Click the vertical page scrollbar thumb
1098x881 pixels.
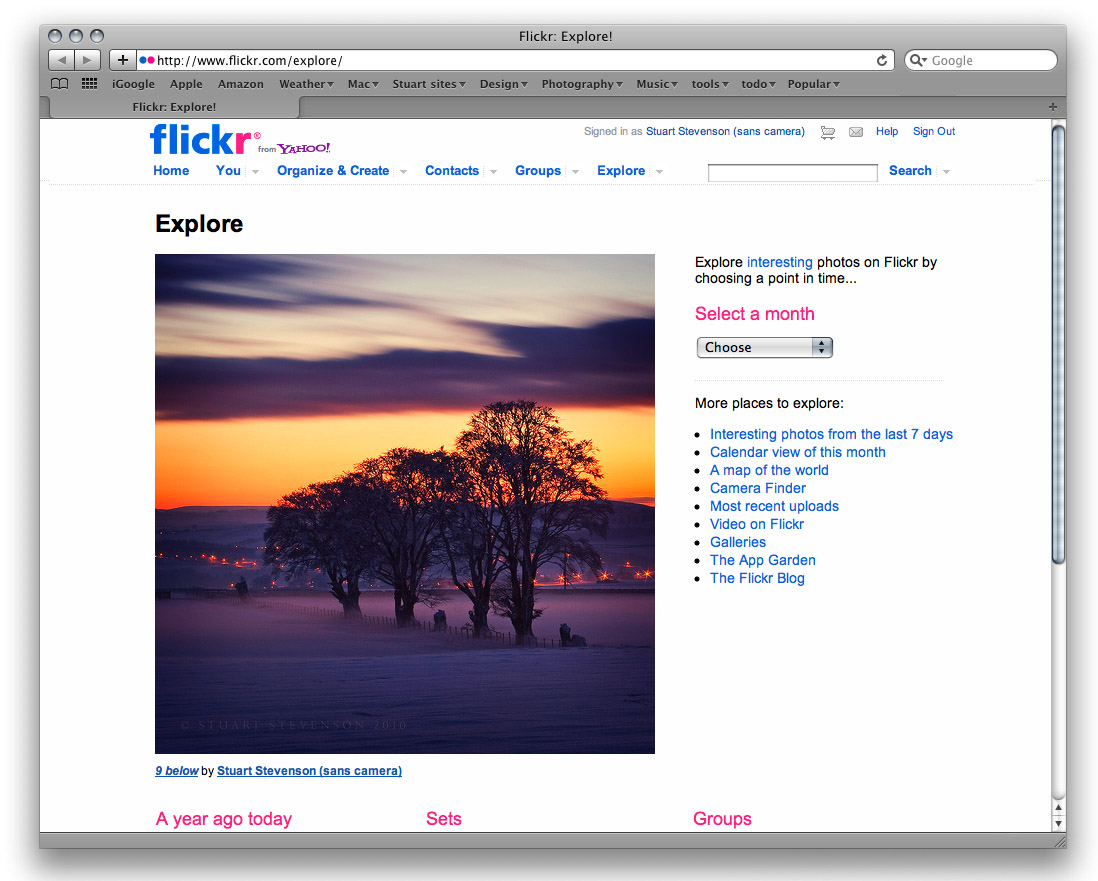(x=1059, y=340)
